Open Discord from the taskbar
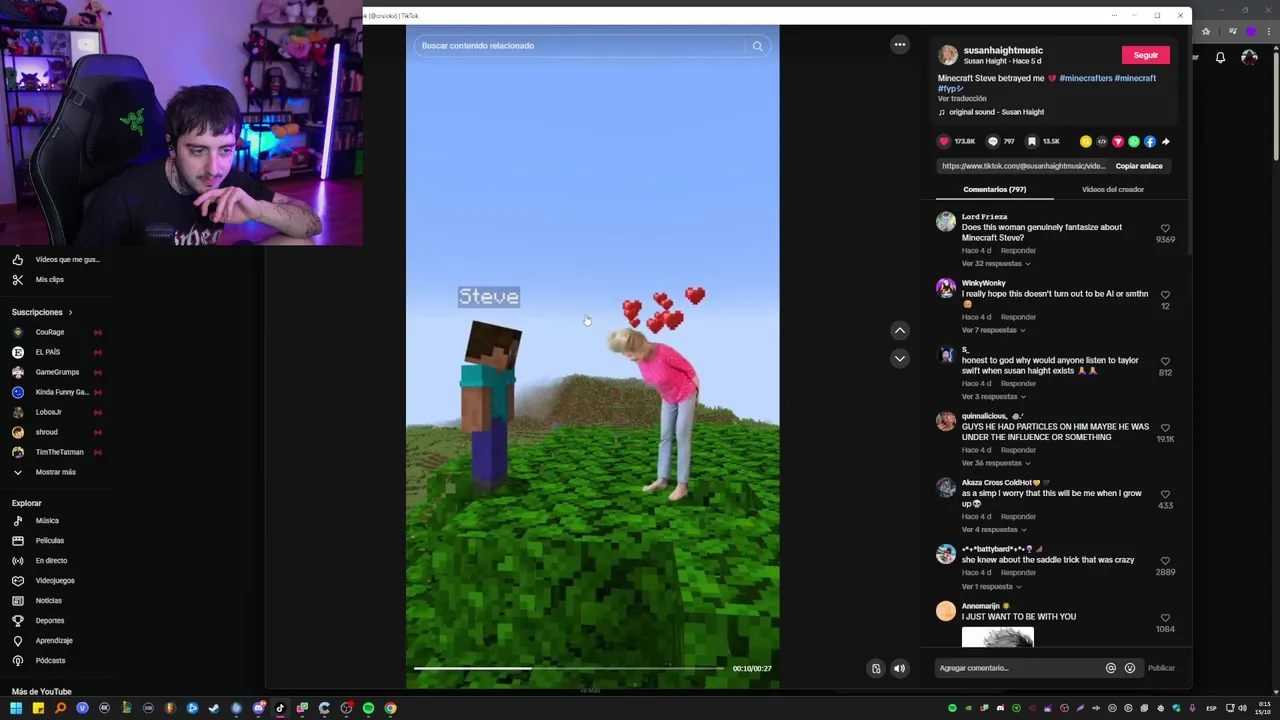Image resolution: width=1280 pixels, height=720 pixels. coord(258,708)
